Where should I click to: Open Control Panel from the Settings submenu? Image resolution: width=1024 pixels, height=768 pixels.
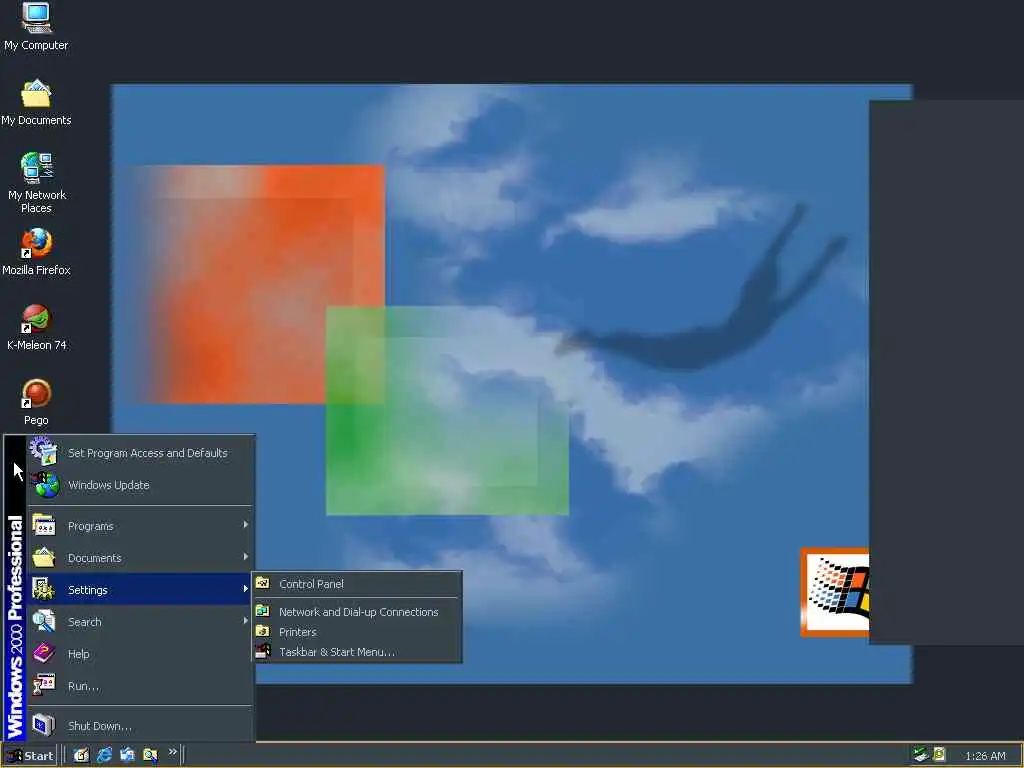[x=357, y=584]
